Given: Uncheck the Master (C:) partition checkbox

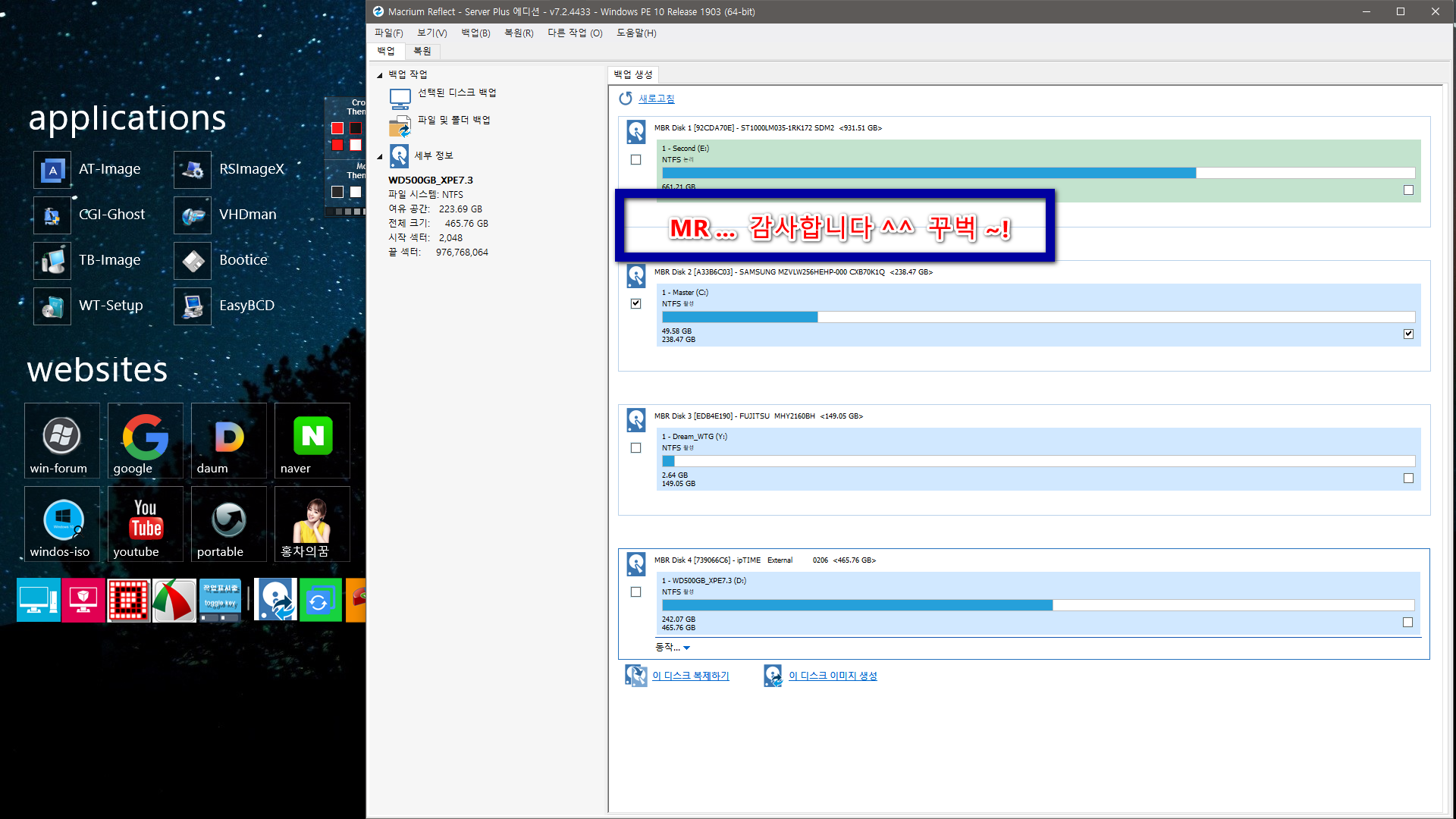Looking at the screenshot, I should [x=1408, y=334].
